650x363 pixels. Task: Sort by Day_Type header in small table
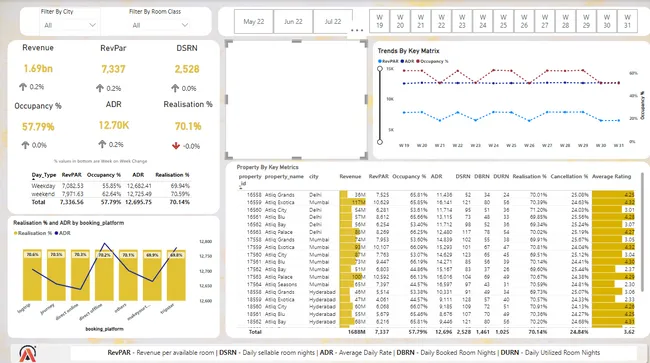coord(44,175)
